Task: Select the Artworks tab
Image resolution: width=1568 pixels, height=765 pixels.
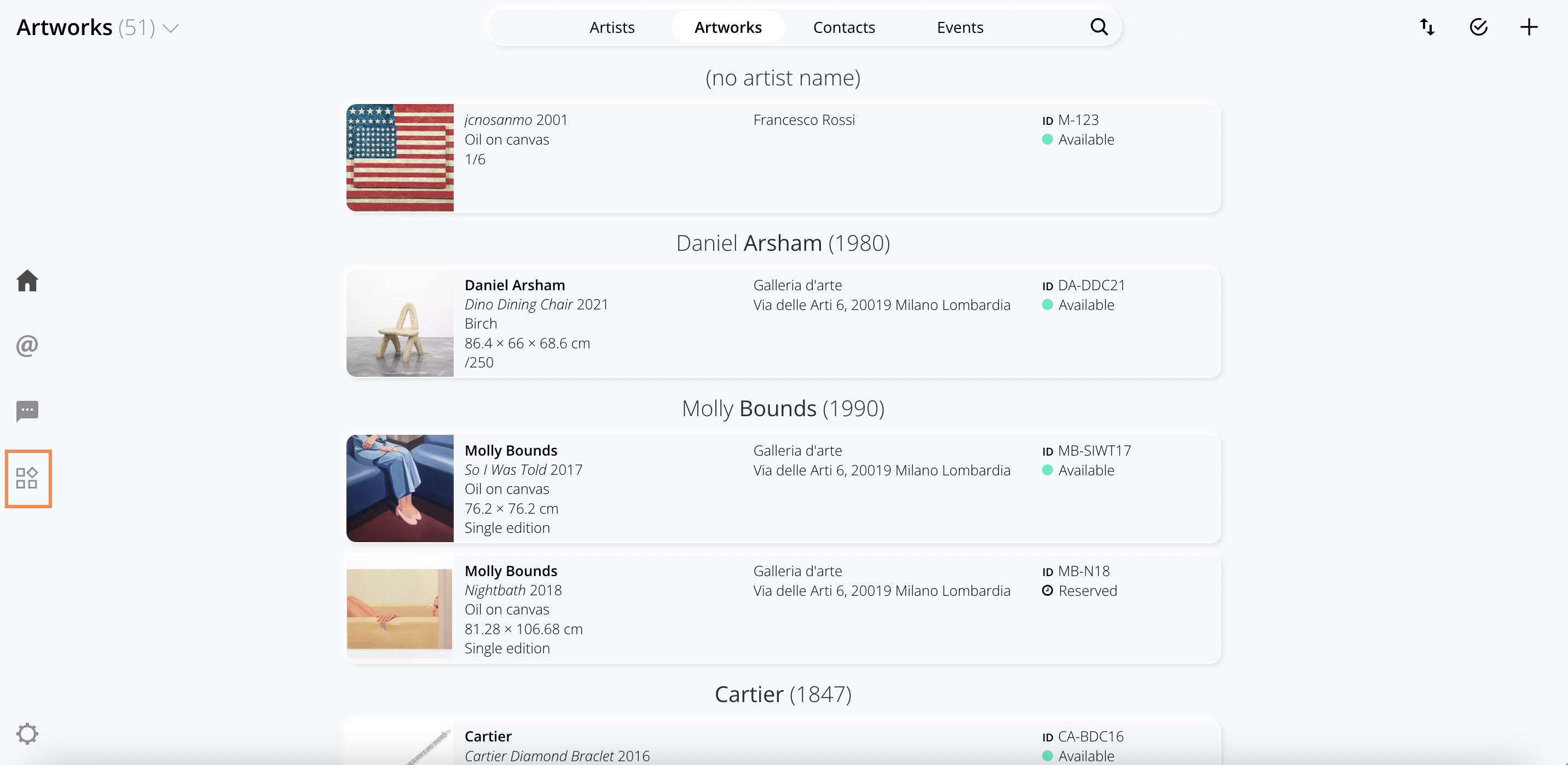Action: [728, 27]
